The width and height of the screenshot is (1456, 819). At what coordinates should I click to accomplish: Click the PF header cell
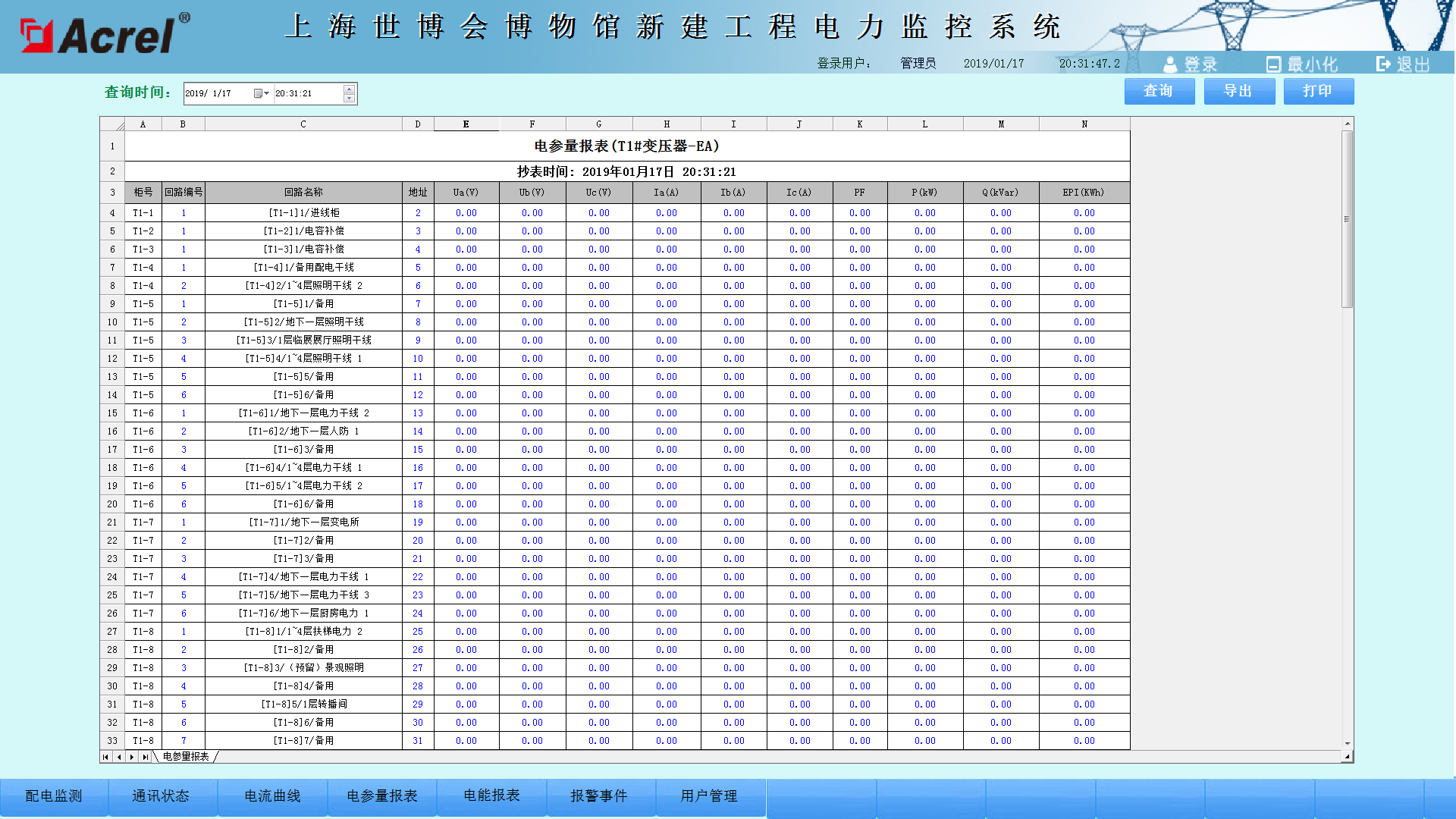pyautogui.click(x=860, y=193)
